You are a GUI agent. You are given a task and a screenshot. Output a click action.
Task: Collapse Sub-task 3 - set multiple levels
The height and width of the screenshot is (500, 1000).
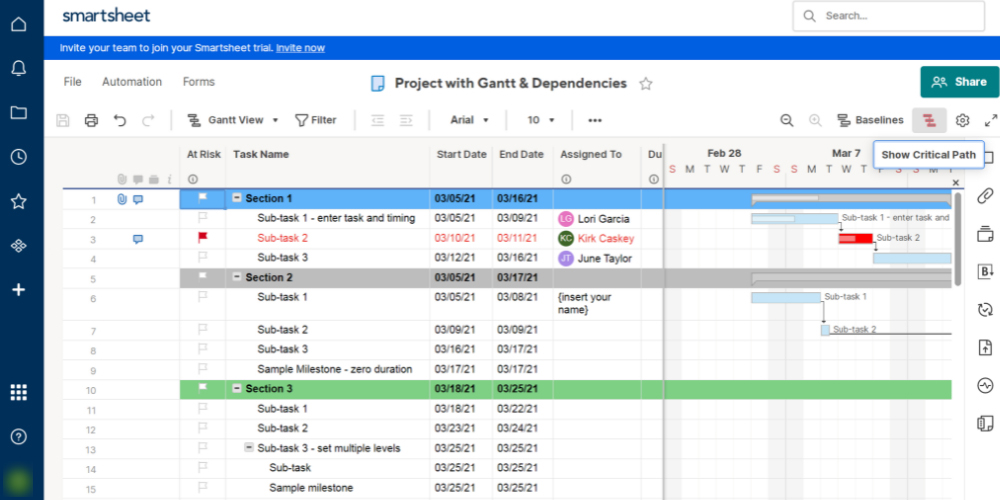pos(249,448)
